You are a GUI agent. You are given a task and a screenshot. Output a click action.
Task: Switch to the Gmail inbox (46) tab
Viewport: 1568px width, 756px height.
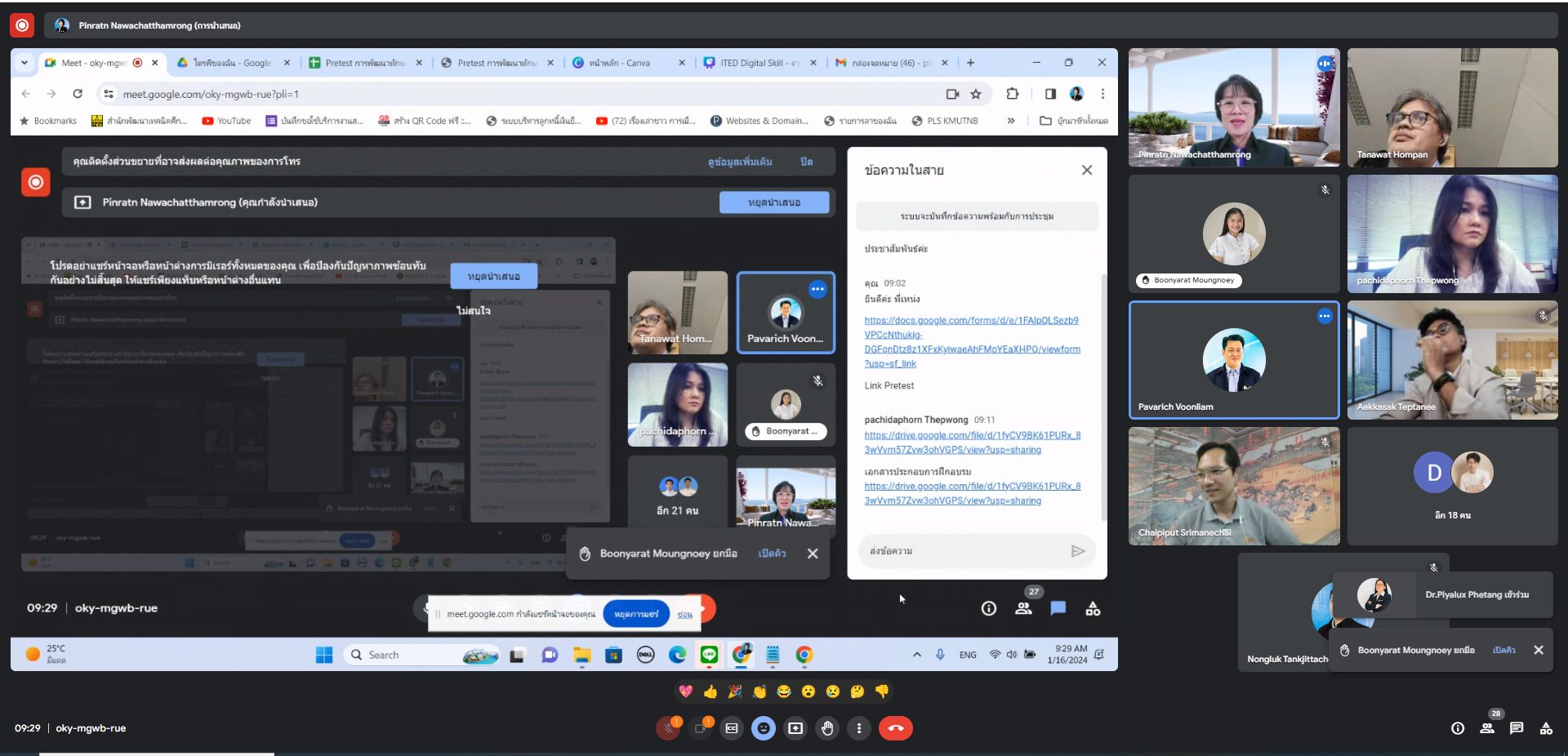tap(890, 63)
